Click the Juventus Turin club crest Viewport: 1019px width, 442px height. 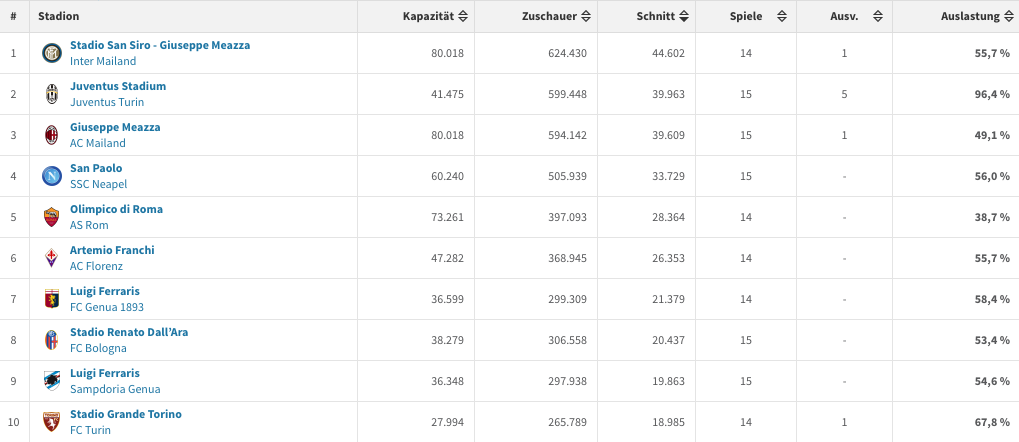51,94
